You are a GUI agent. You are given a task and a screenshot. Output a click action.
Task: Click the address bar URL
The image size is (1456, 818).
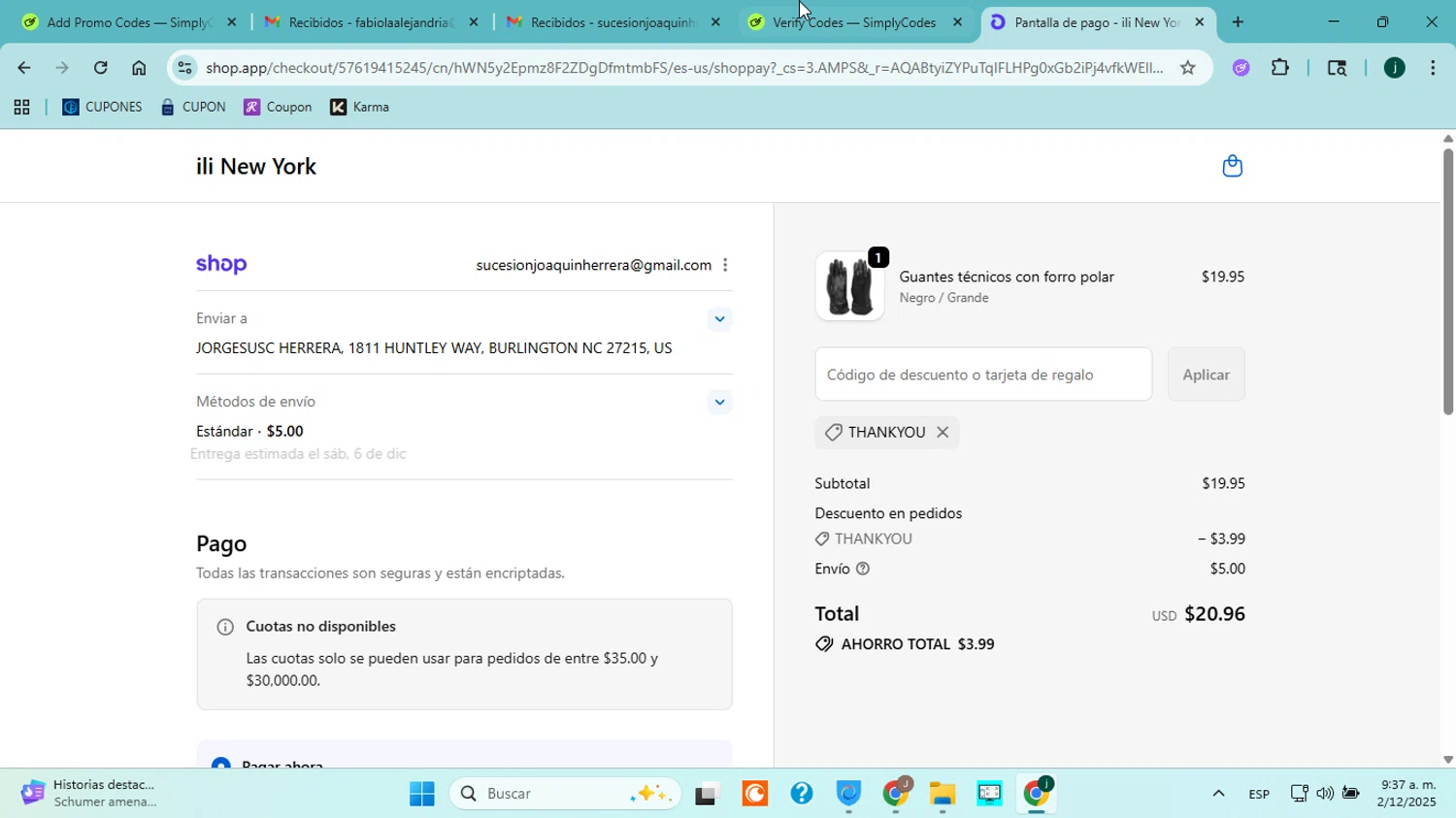click(684, 68)
